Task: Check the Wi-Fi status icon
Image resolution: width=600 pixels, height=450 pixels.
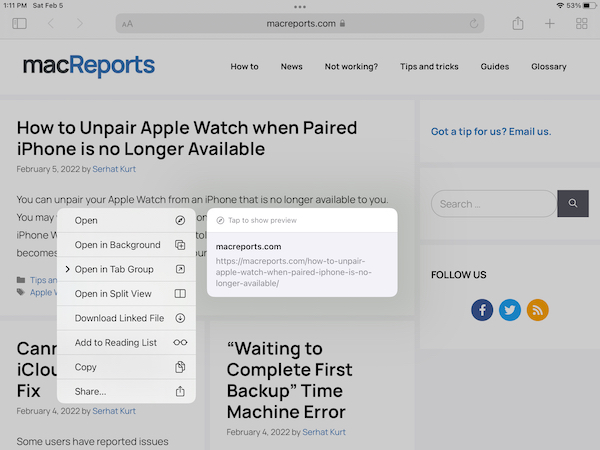Action: coord(560,5)
